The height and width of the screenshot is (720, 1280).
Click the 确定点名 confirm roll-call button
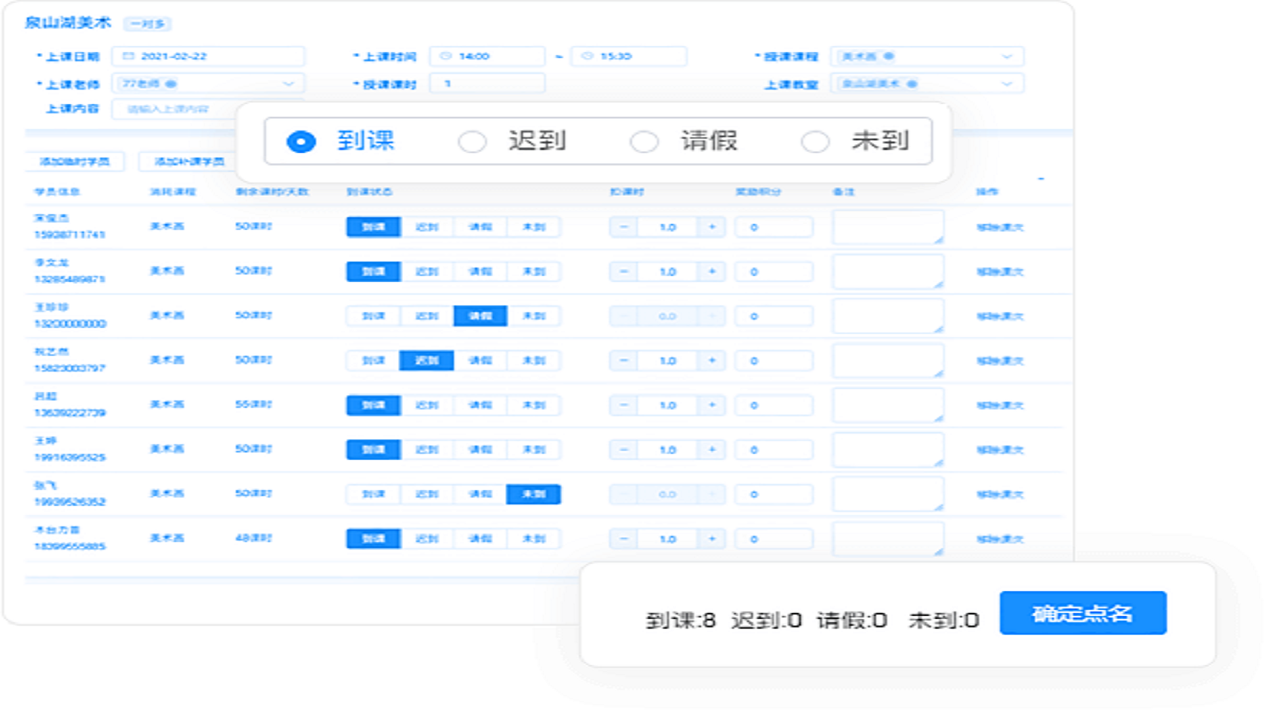click(1084, 612)
